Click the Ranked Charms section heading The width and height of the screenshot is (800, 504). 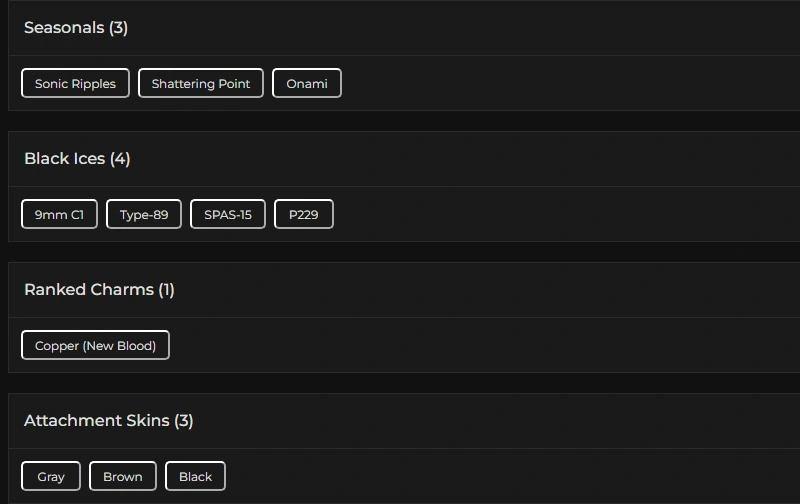click(89, 290)
